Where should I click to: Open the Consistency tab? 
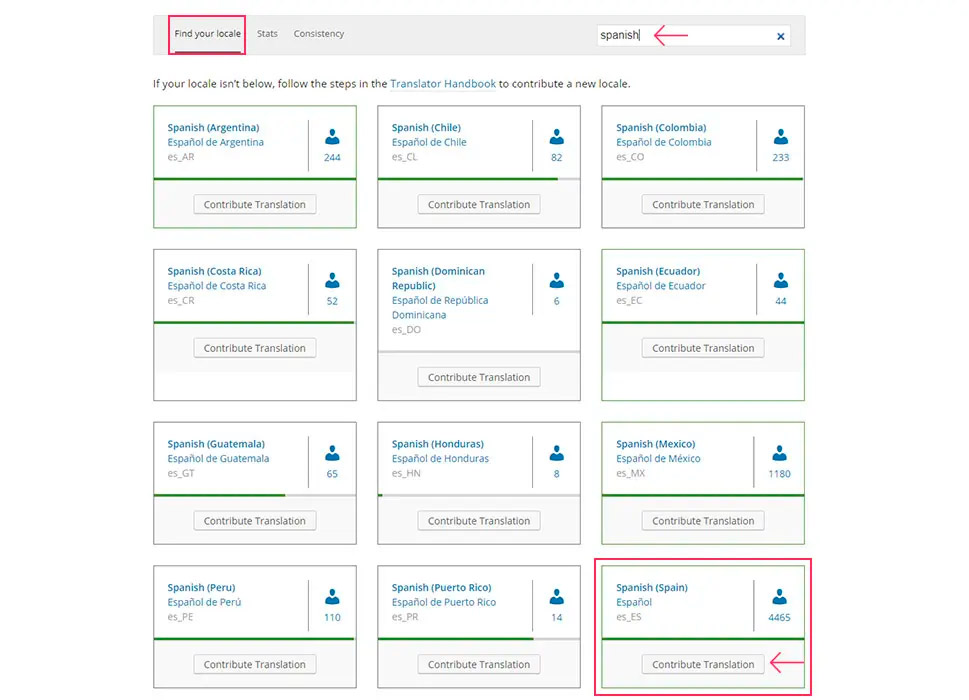(318, 34)
